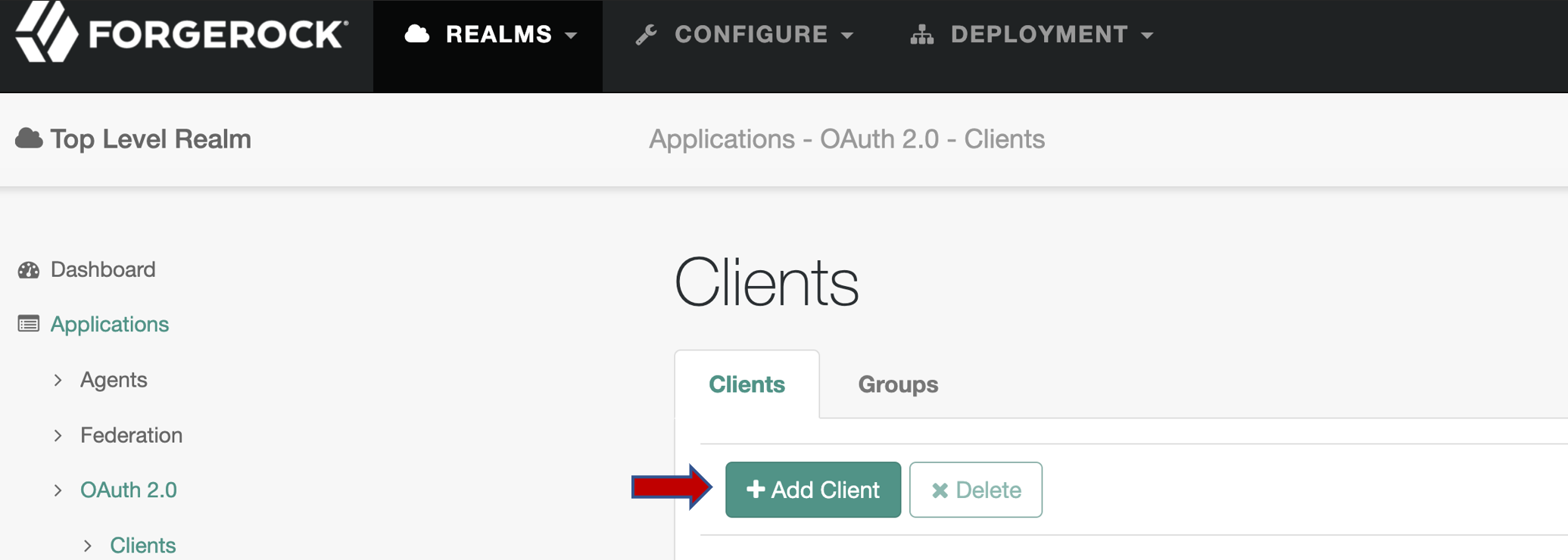The image size is (1568, 560).
Task: Click the wrench icon beside Configure
Action: [646, 35]
